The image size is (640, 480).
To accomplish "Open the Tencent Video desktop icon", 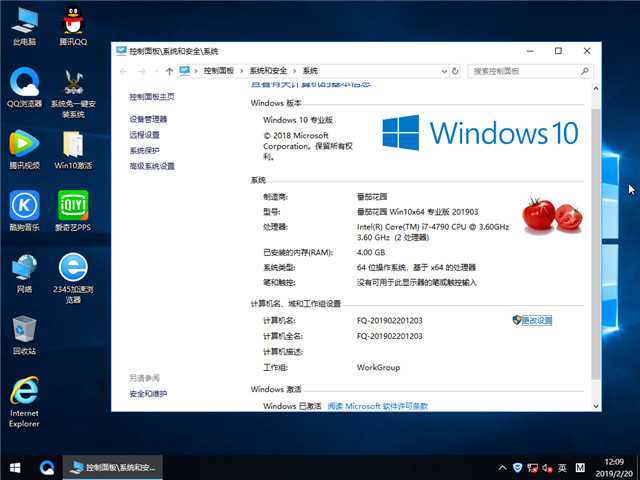I will click(x=24, y=148).
